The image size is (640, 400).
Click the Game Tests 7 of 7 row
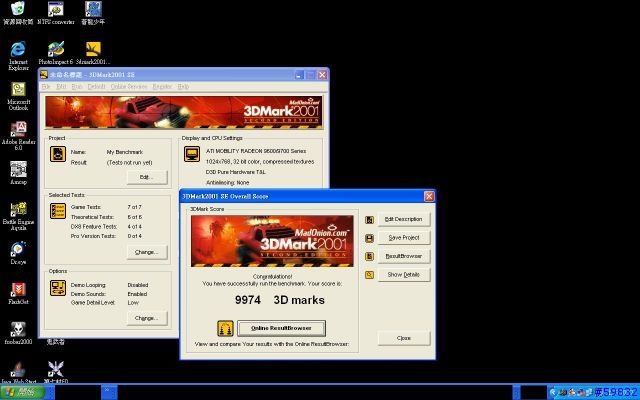(106, 207)
